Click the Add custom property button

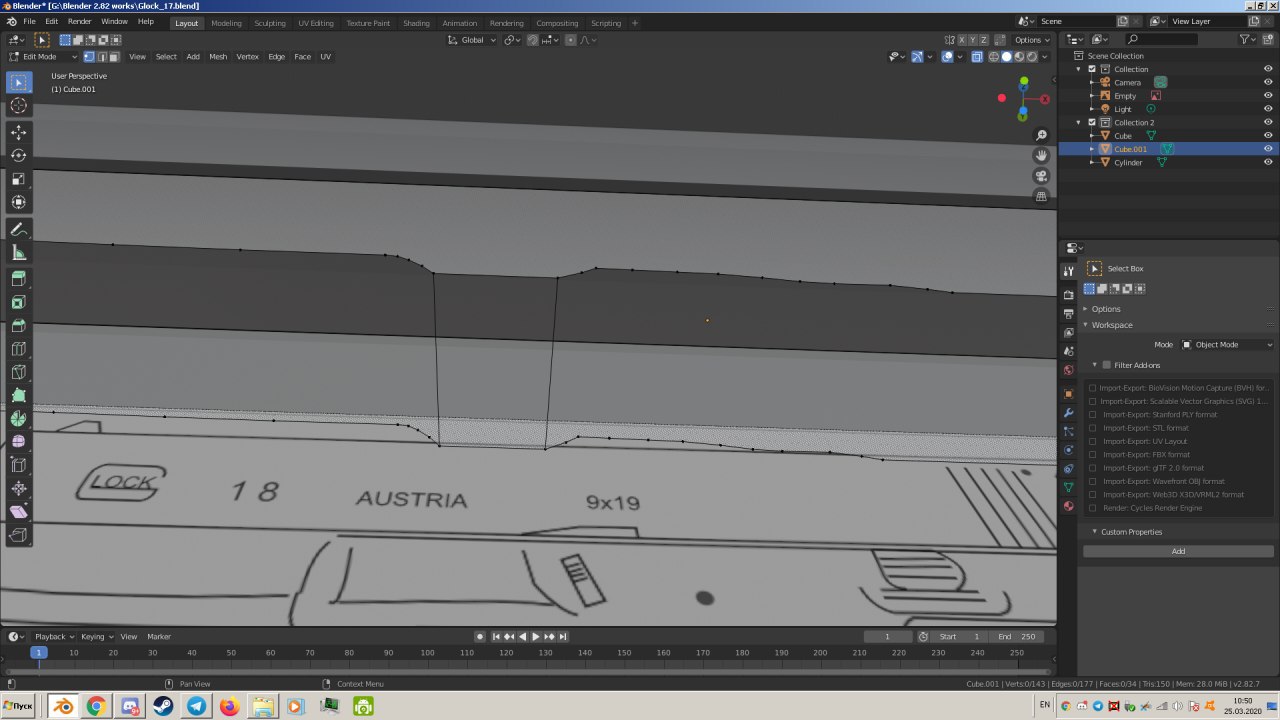click(x=1178, y=551)
